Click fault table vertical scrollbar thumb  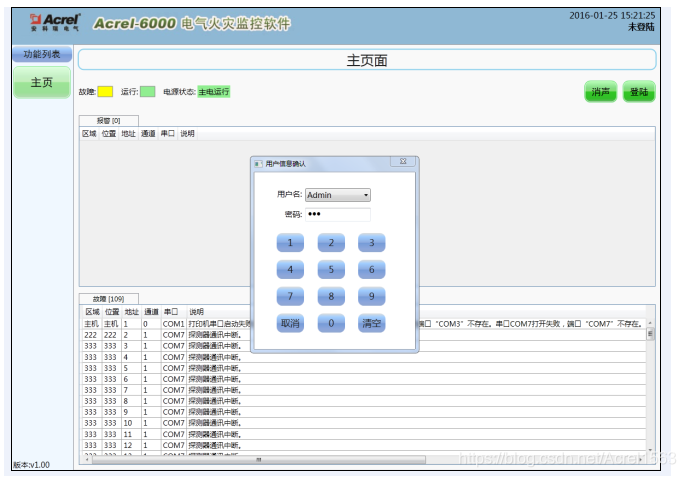click(651, 335)
